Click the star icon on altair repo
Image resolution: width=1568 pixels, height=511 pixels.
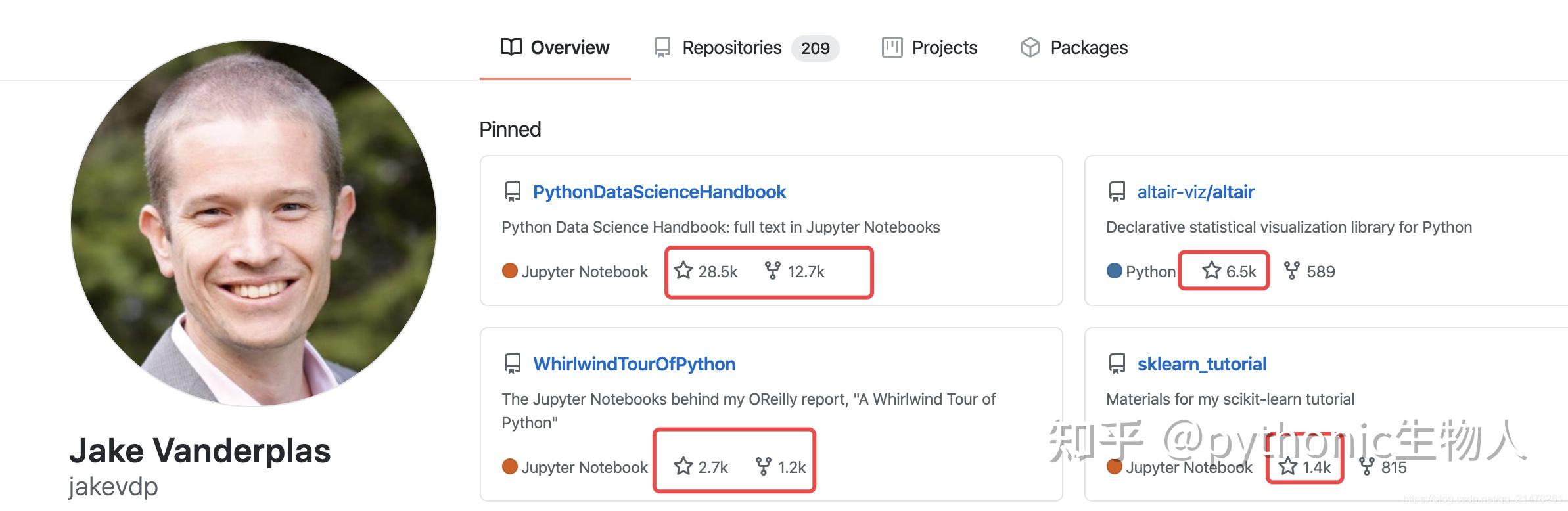tap(1211, 270)
